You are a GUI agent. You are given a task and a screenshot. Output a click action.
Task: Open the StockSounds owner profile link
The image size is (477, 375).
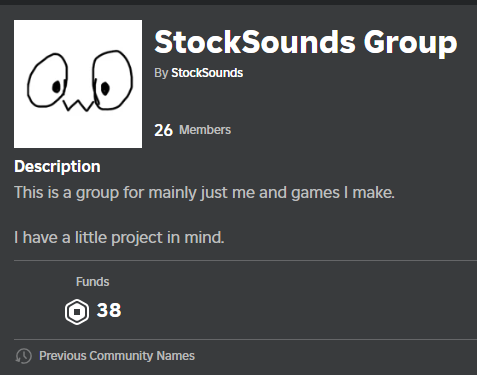pos(207,73)
